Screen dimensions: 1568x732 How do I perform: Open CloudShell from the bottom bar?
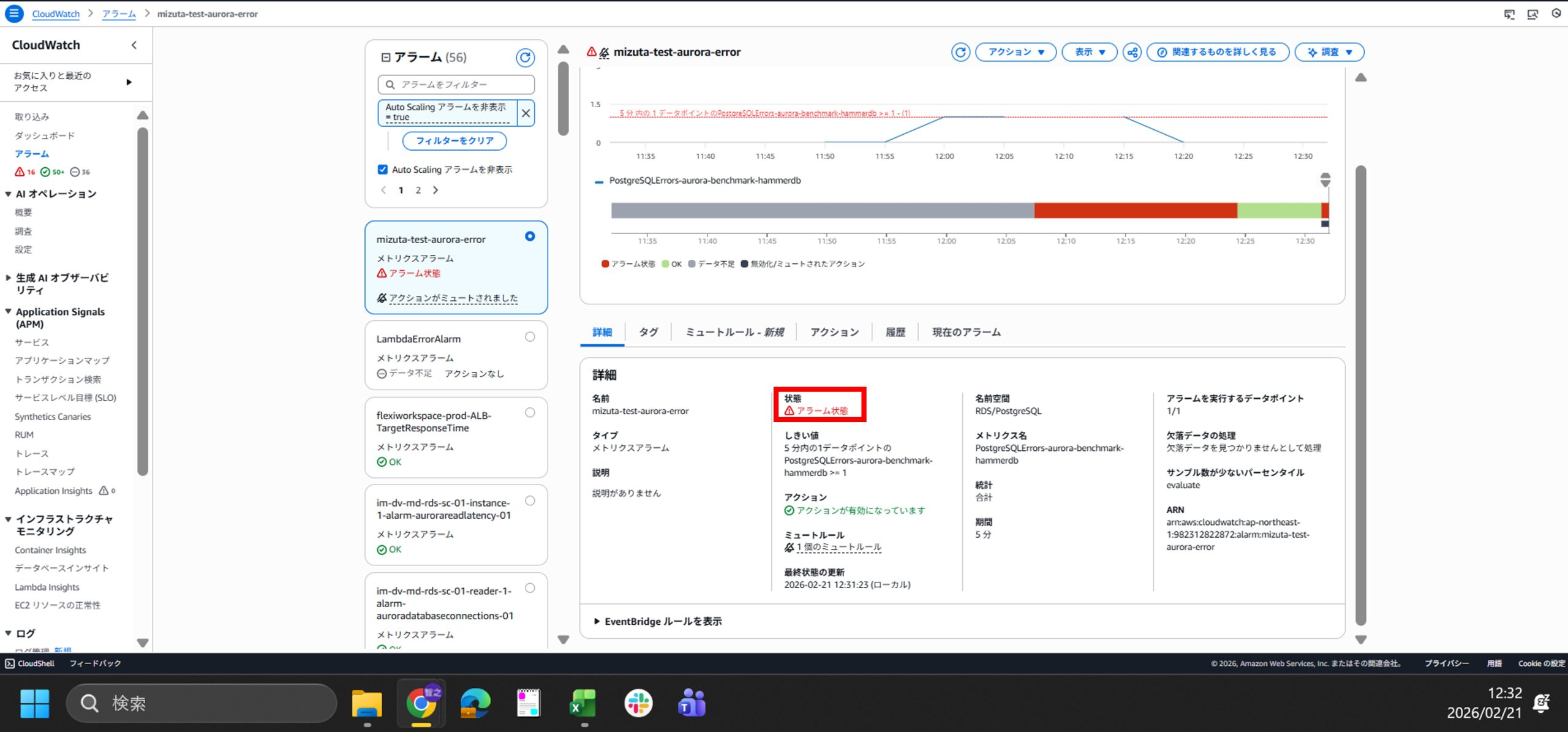pyautogui.click(x=30, y=663)
